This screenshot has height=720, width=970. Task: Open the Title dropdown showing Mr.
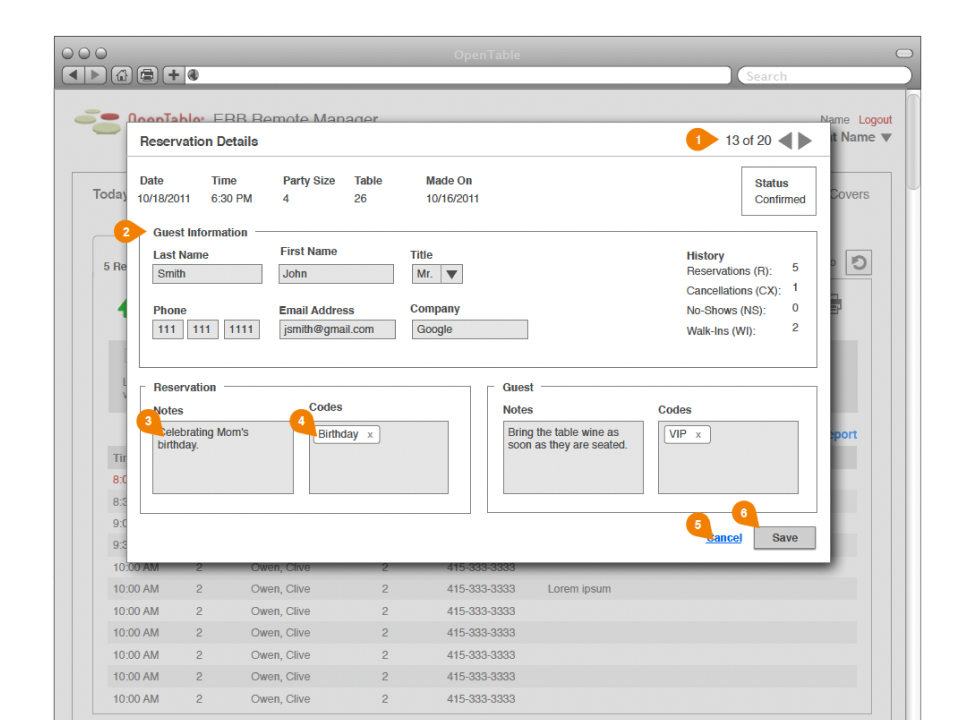click(x=451, y=274)
